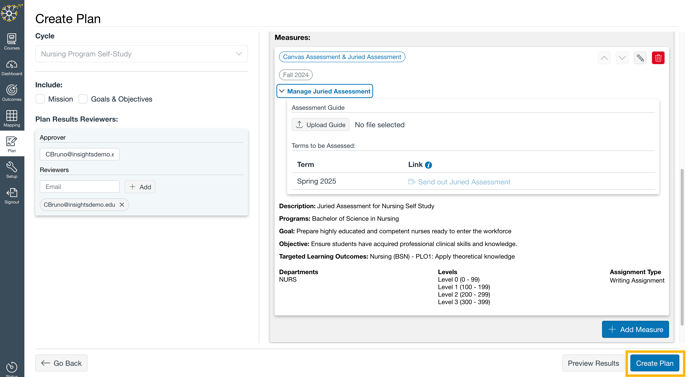Open the Outcomes target icon
688x377 pixels.
[x=12, y=93]
